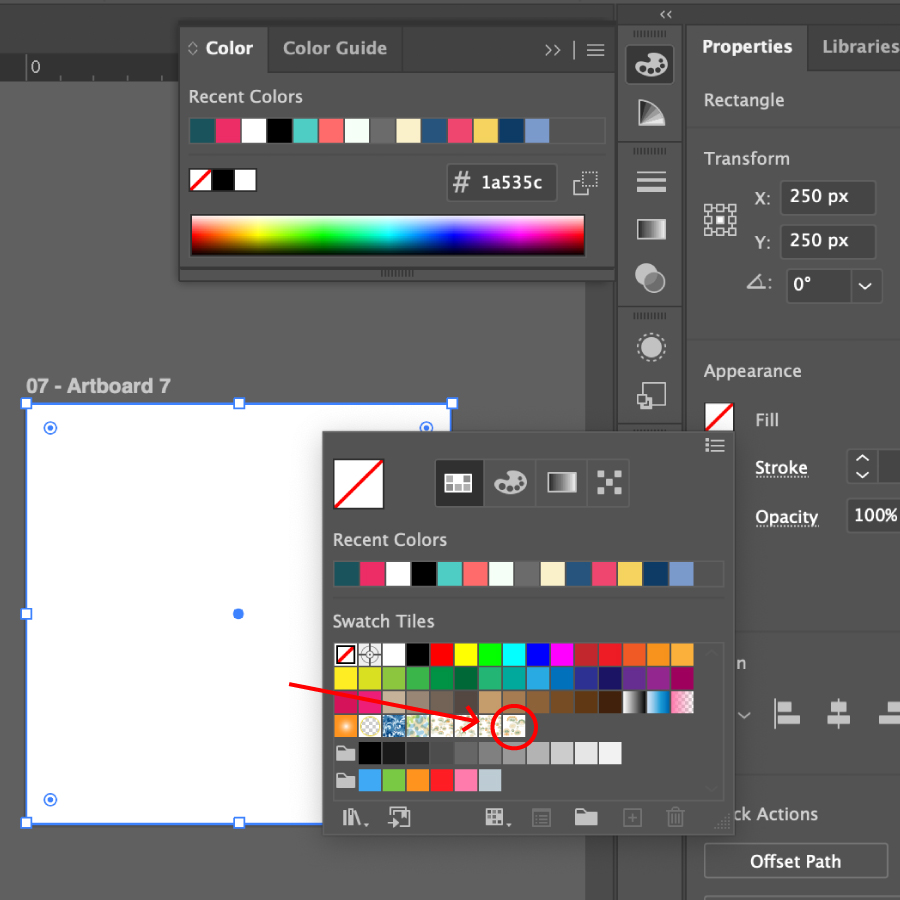Viewport: 900px width, 900px height.
Task: Add selected swatches to library icon
Action: (x=399, y=817)
